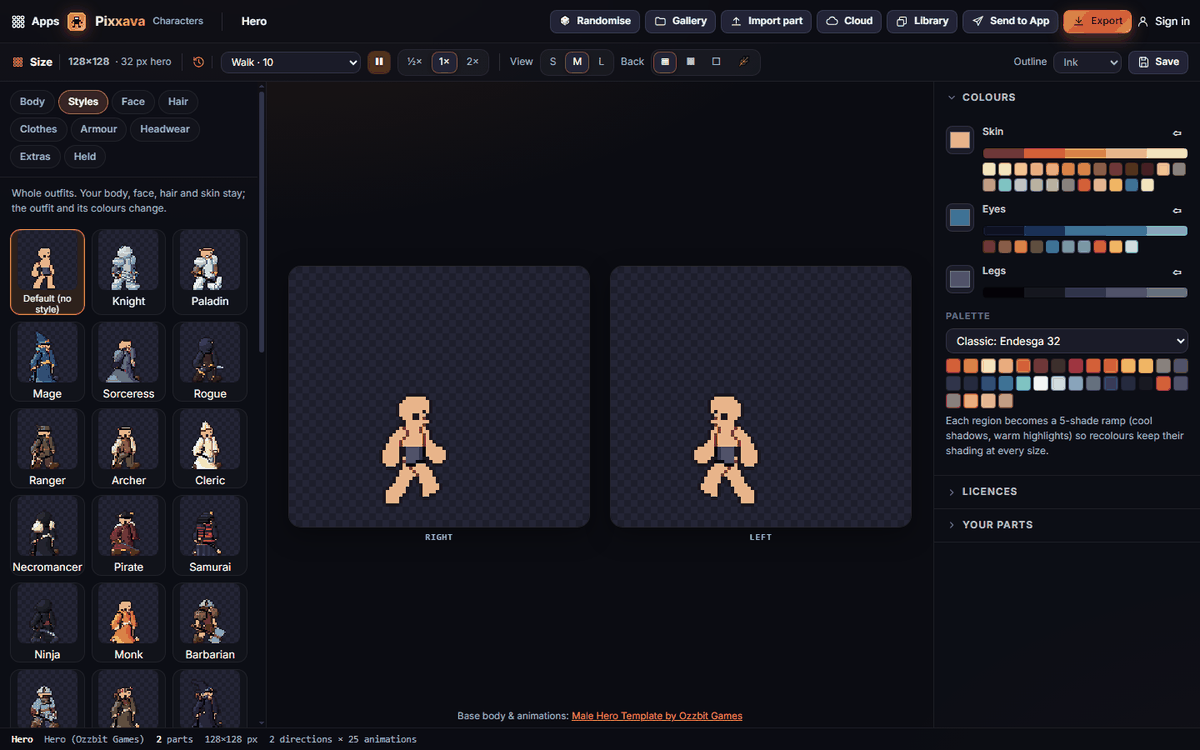Click the orange Export button
Viewport: 1200px width, 750px height.
(x=1097, y=21)
